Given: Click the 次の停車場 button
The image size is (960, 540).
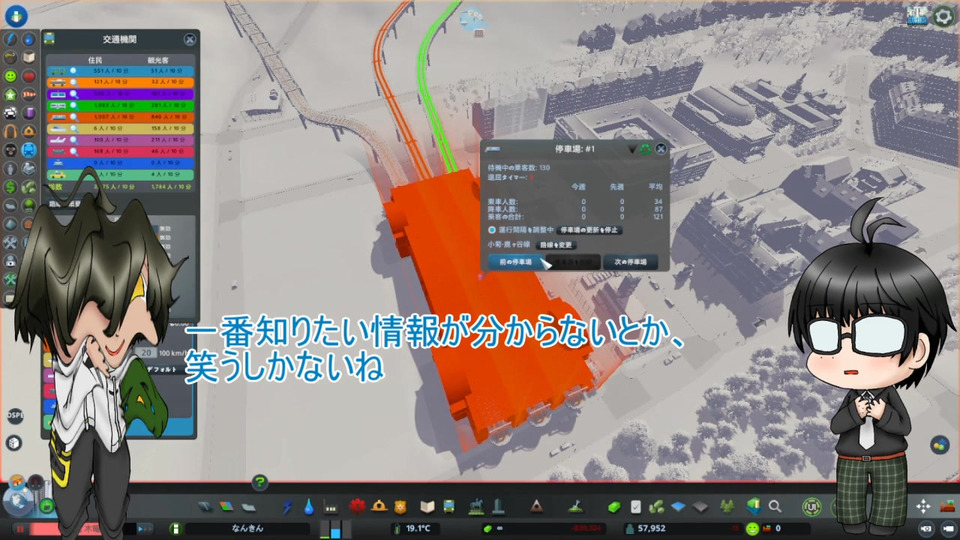Looking at the screenshot, I should [631, 262].
